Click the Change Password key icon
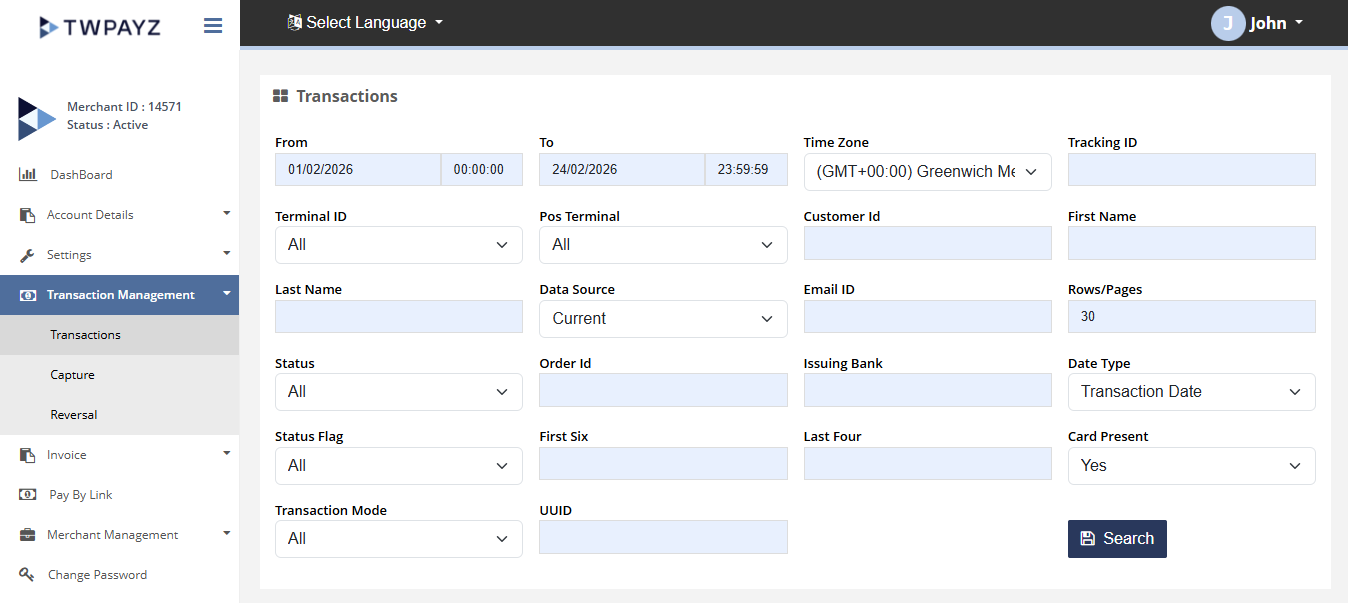Screen dimensions: 1348x603 [28, 575]
